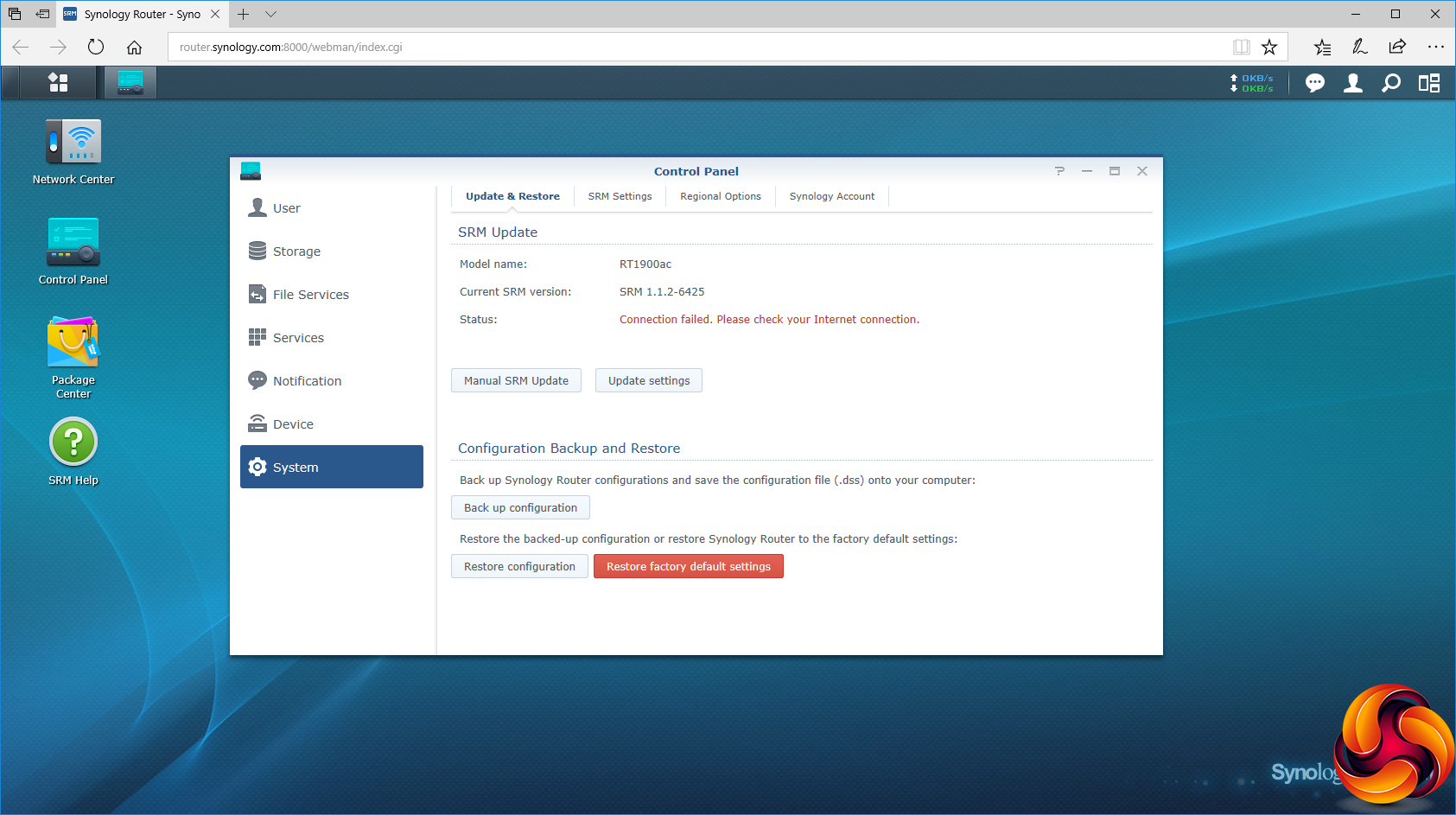Go to the browser home page

(134, 48)
